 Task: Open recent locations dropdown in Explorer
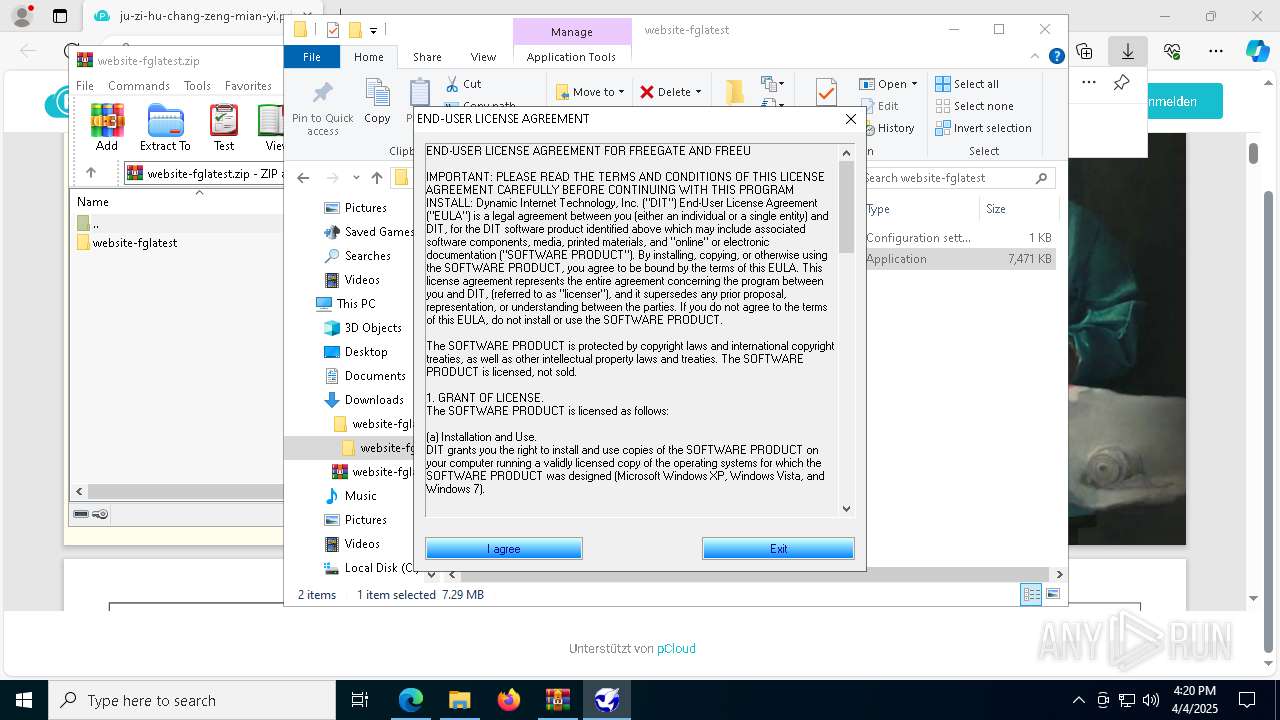[x=356, y=178]
